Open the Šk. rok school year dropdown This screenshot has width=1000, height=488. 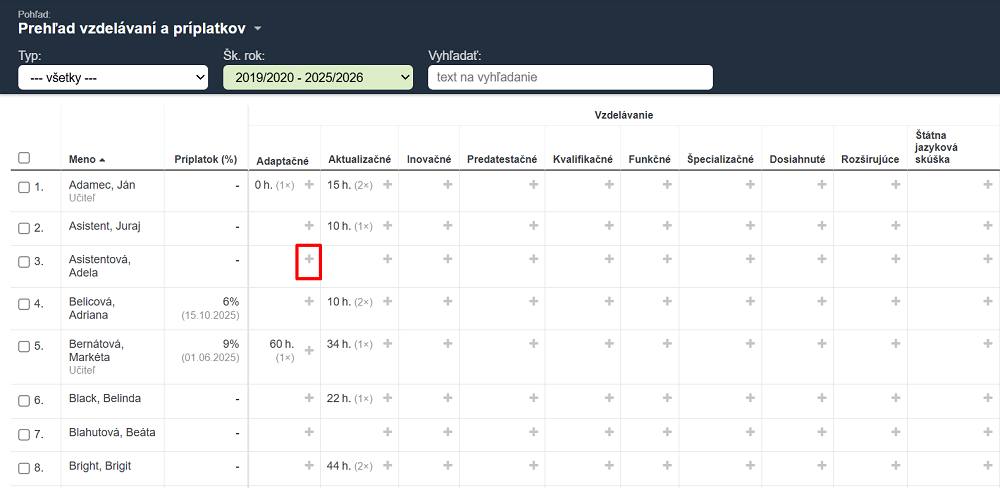pos(318,78)
